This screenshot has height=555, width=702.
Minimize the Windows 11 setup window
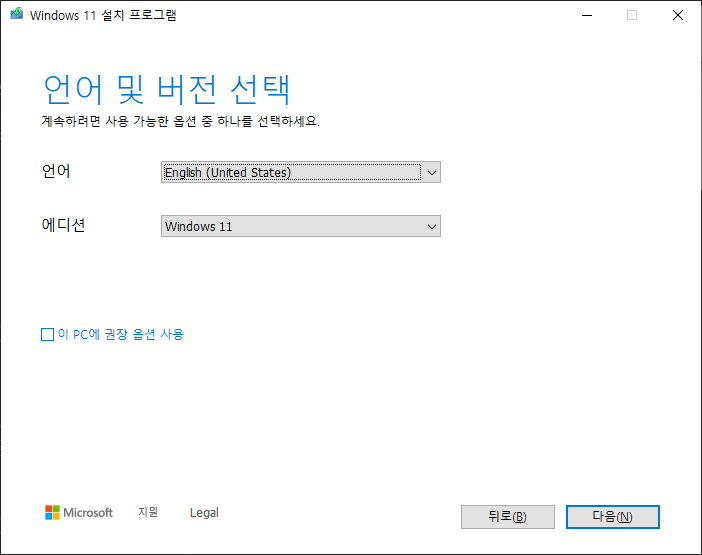(587, 15)
